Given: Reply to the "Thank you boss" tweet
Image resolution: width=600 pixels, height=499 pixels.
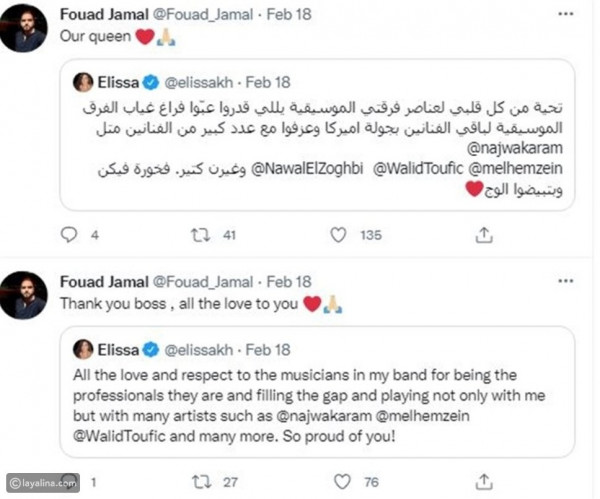Looking at the screenshot, I should (x=68, y=484).
